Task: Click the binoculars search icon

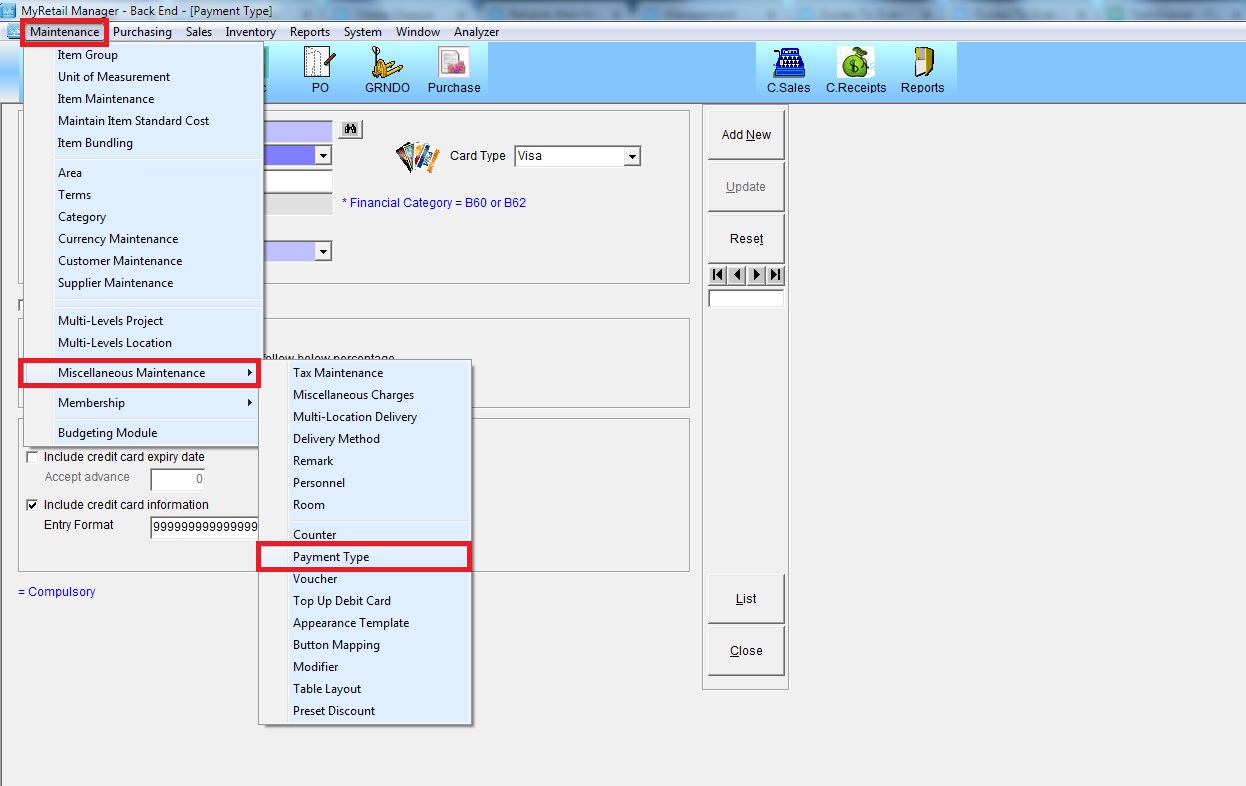Action: point(350,130)
